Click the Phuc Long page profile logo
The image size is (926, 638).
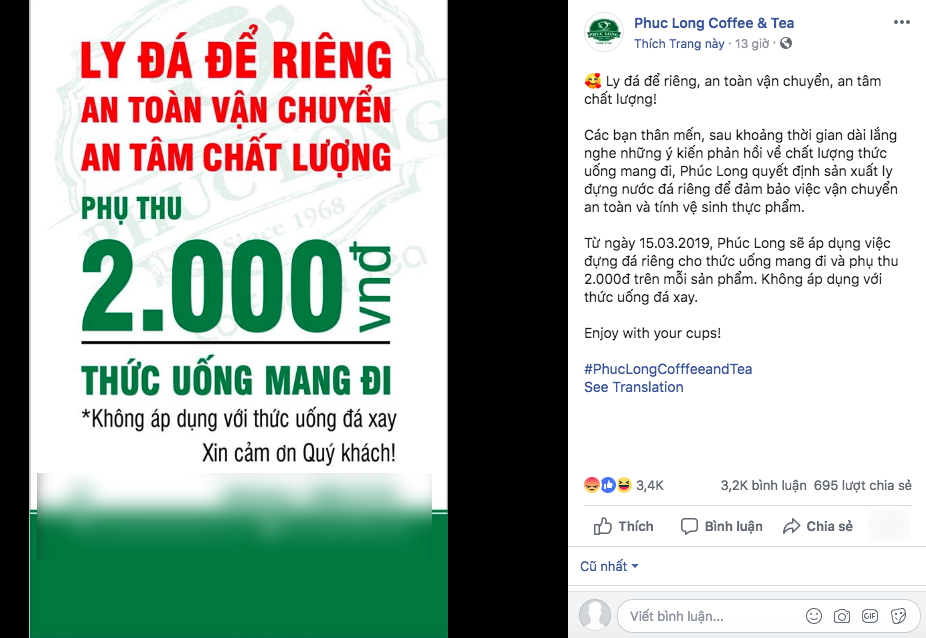point(604,32)
